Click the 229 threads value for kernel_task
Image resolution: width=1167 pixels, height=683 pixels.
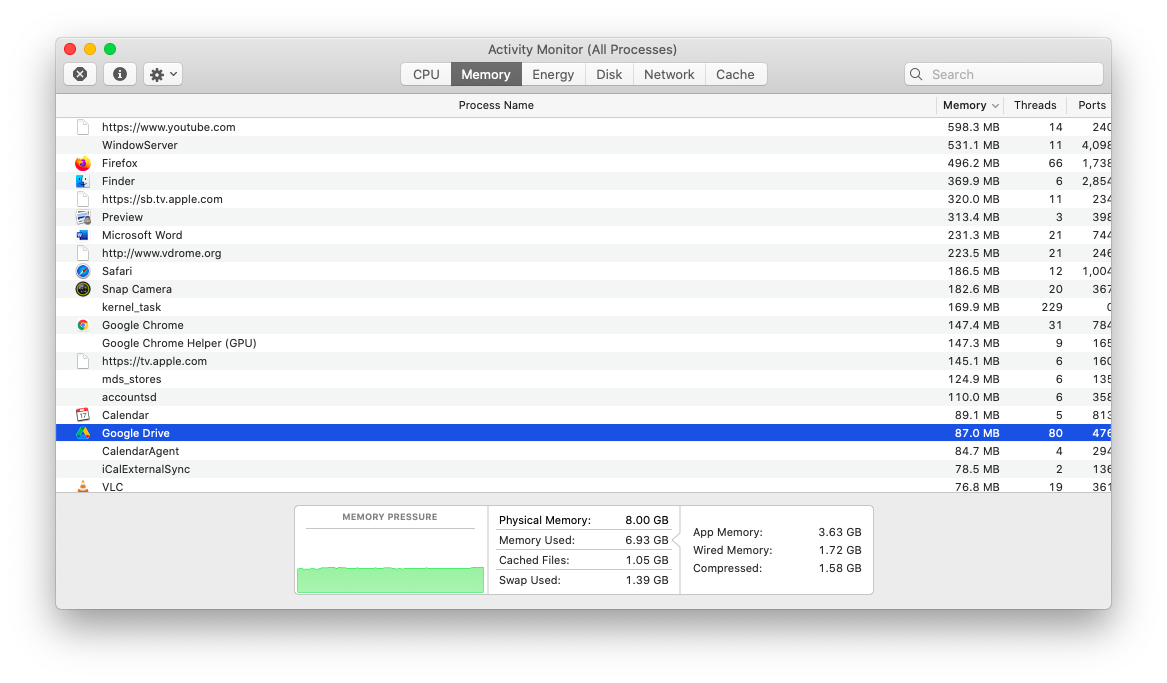(x=1052, y=307)
